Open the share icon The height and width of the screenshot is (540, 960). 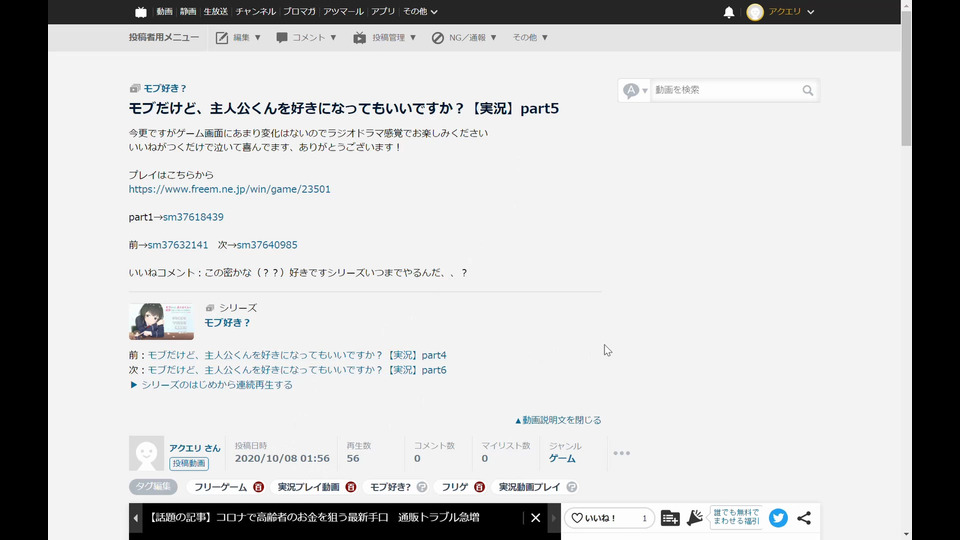pos(804,518)
